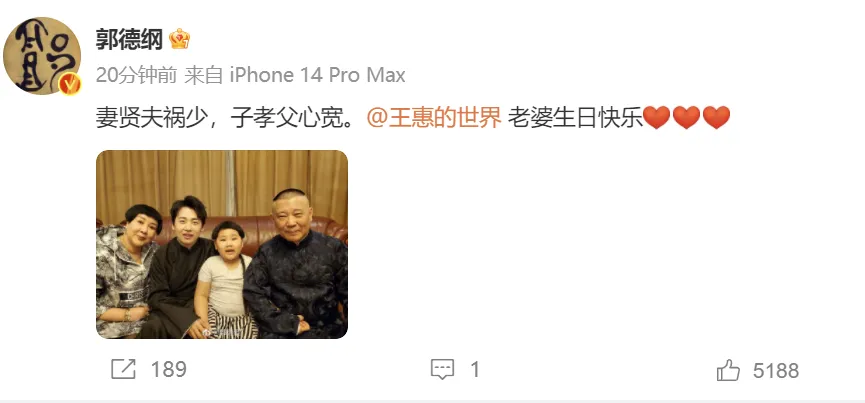Click the last red heart emoji
Image resolution: width=865 pixels, height=403 pixels.
[x=717, y=117]
